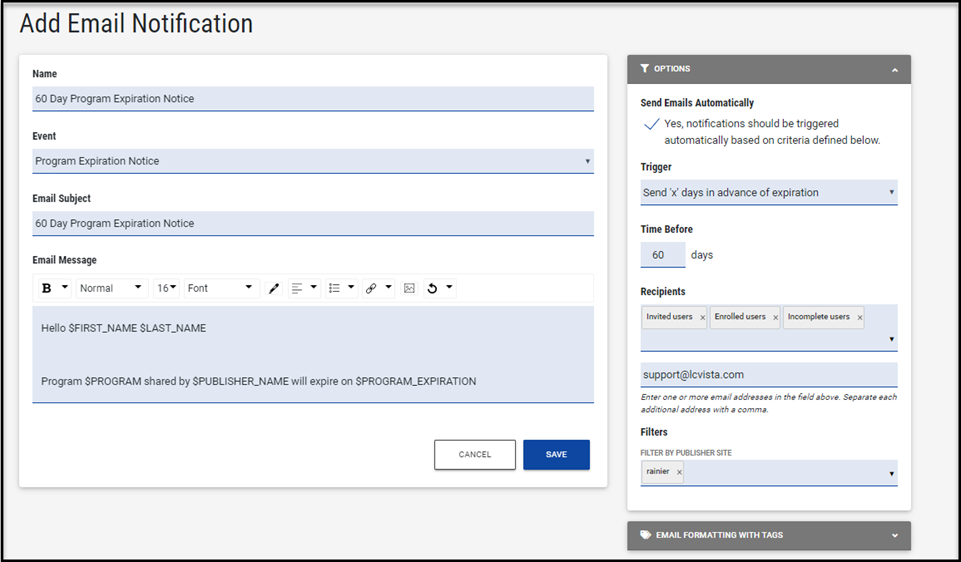Screen dimensions: 961x562
Task: Open the Normal paragraph style dropdown
Action: pyautogui.click(x=112, y=288)
